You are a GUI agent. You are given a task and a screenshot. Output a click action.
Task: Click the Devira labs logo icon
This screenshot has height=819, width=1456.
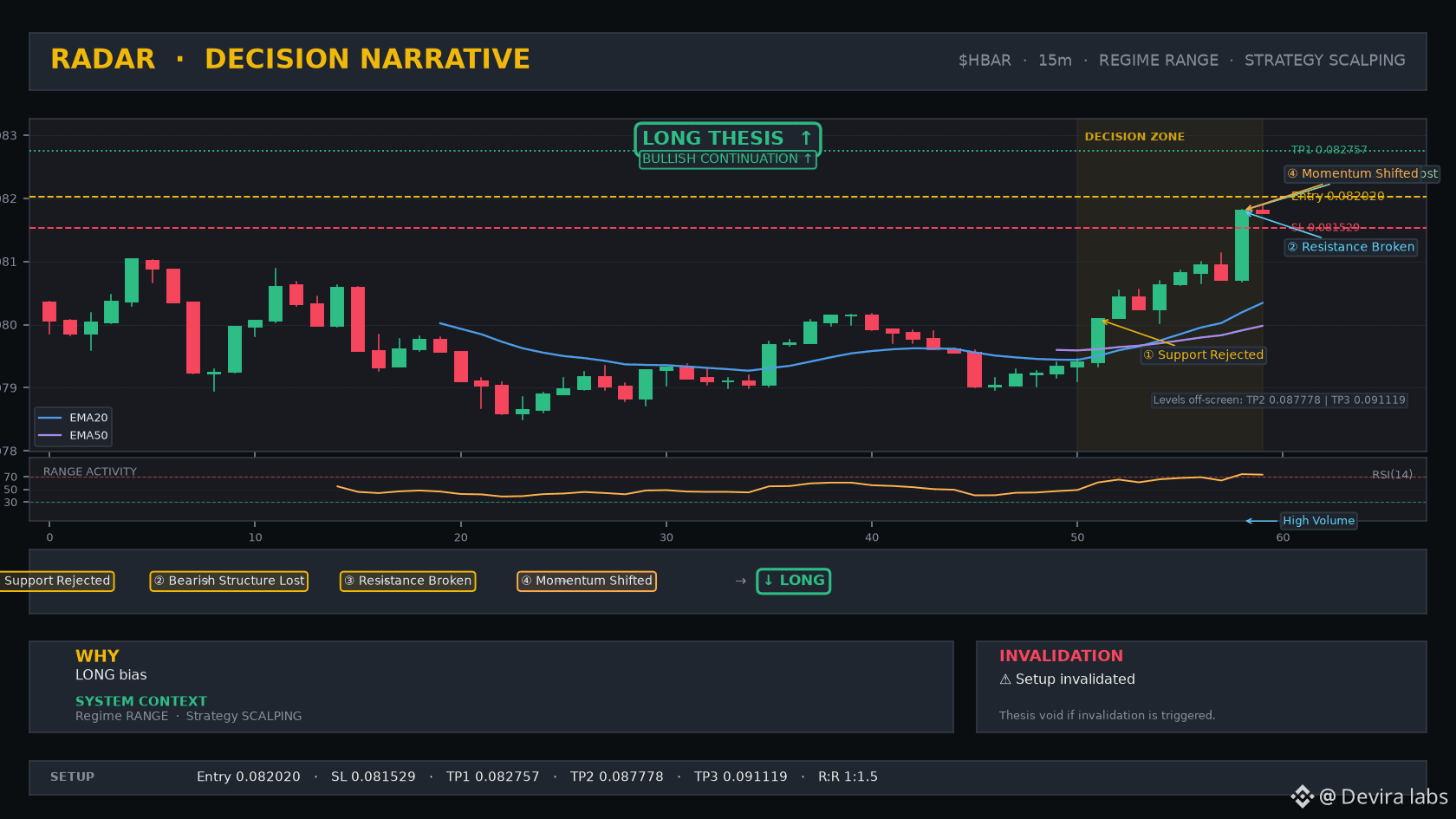coord(1303,796)
